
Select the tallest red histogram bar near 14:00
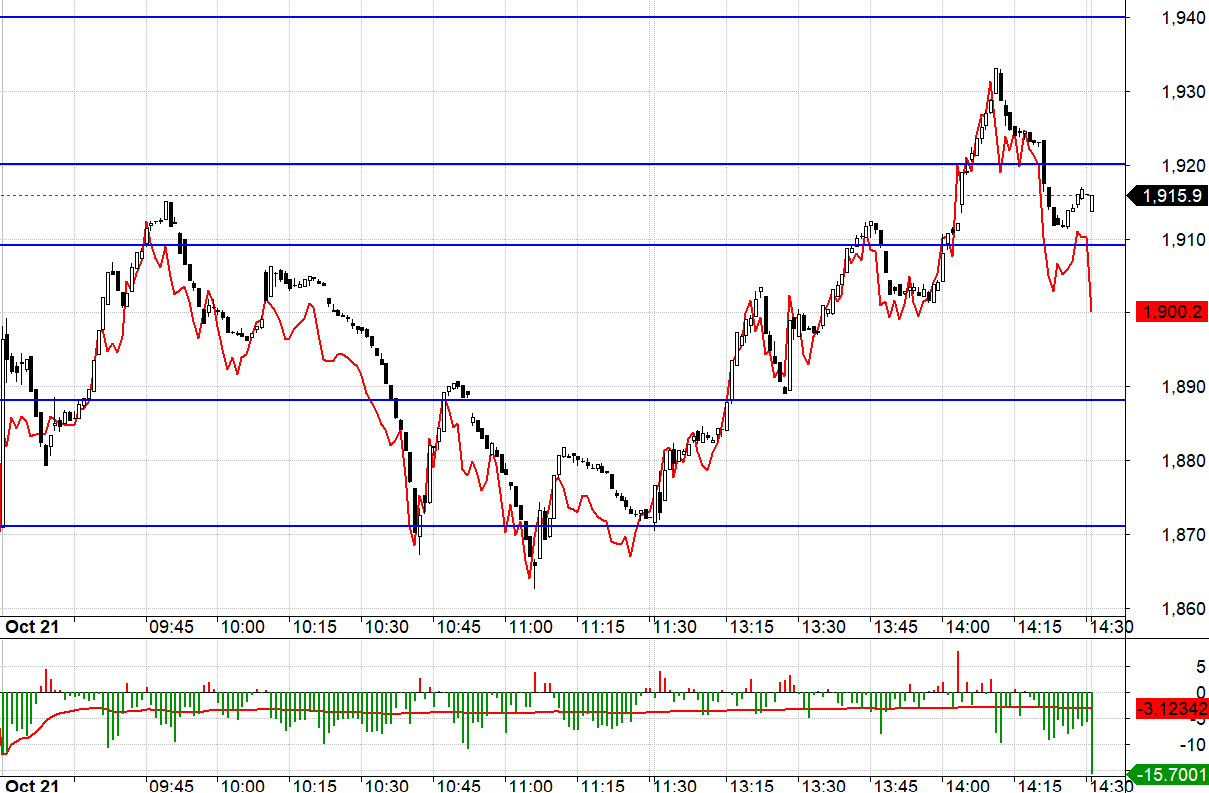[958, 671]
